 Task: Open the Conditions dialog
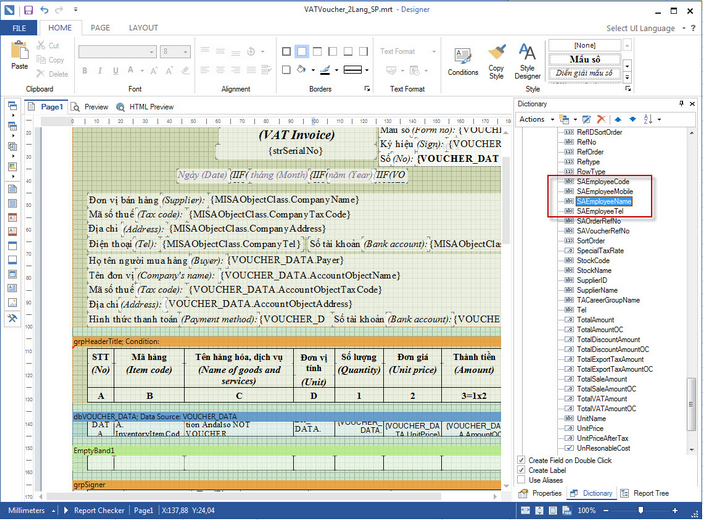[463, 61]
